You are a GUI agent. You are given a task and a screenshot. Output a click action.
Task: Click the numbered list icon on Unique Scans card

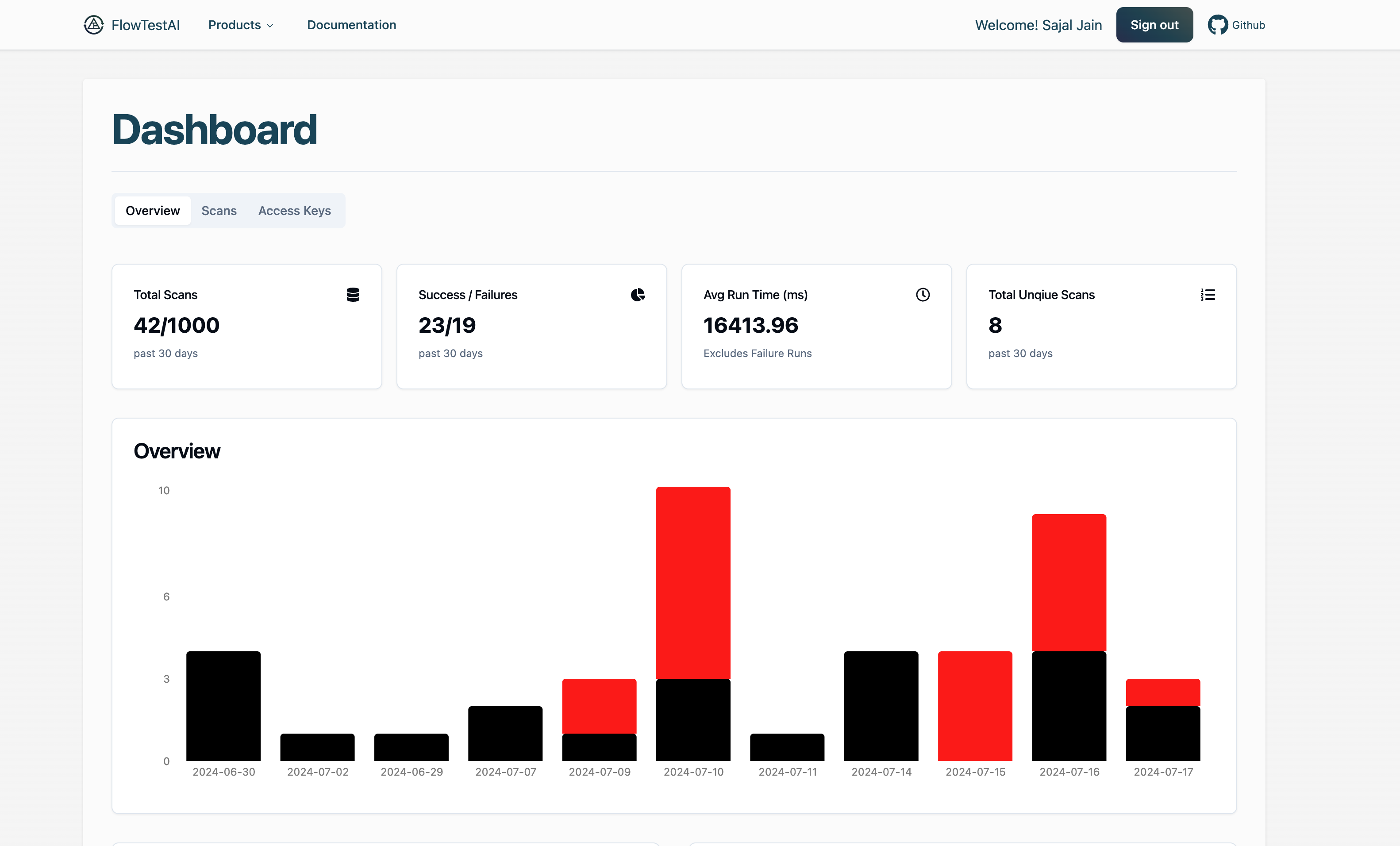[1208, 294]
